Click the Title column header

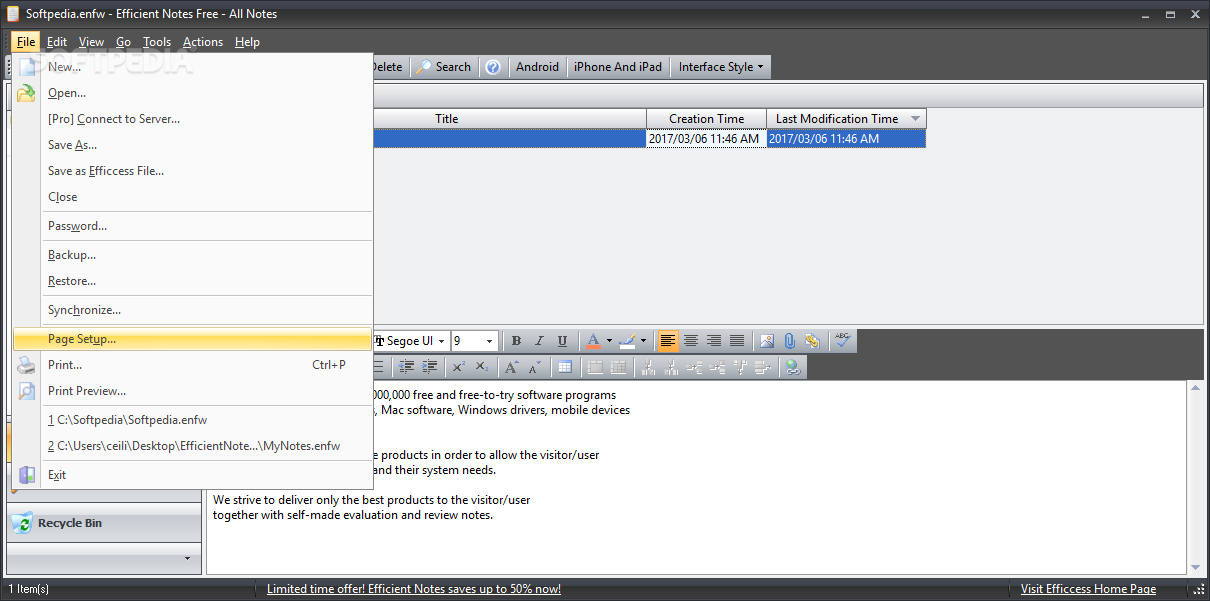pyautogui.click(x=446, y=119)
